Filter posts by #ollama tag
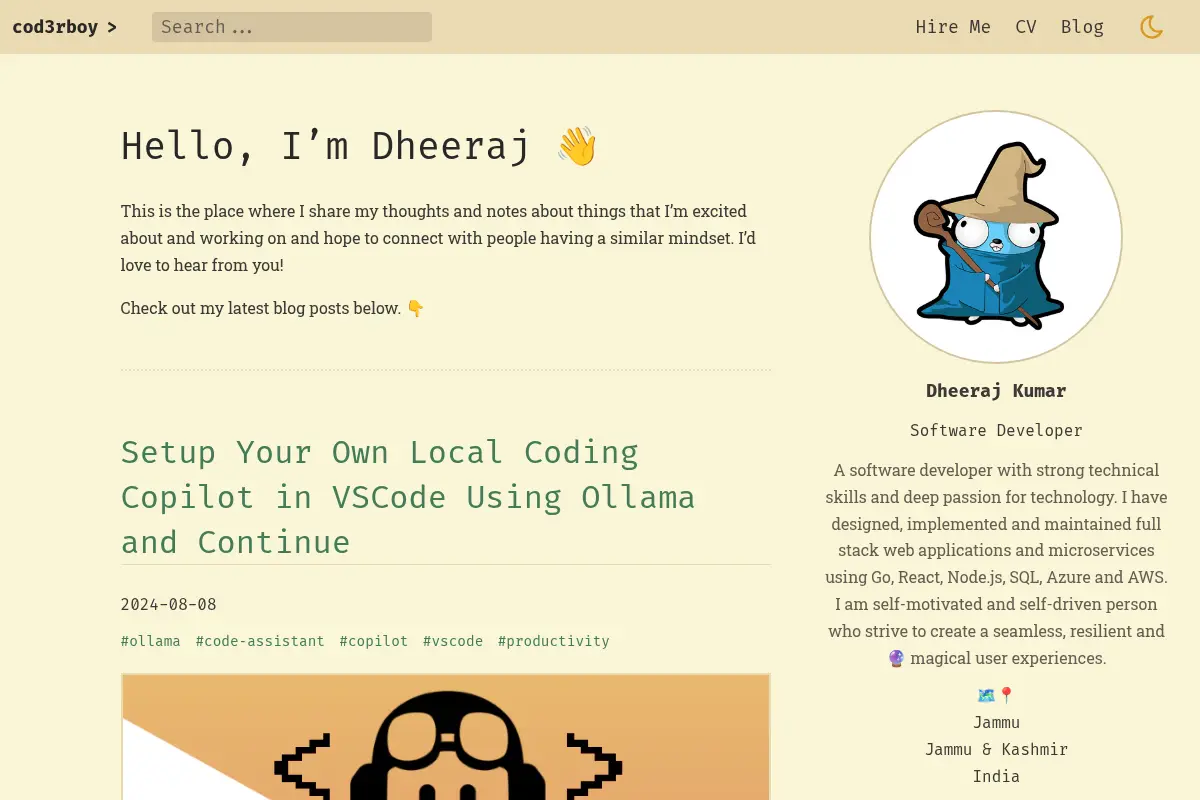1200x800 pixels. (151, 641)
